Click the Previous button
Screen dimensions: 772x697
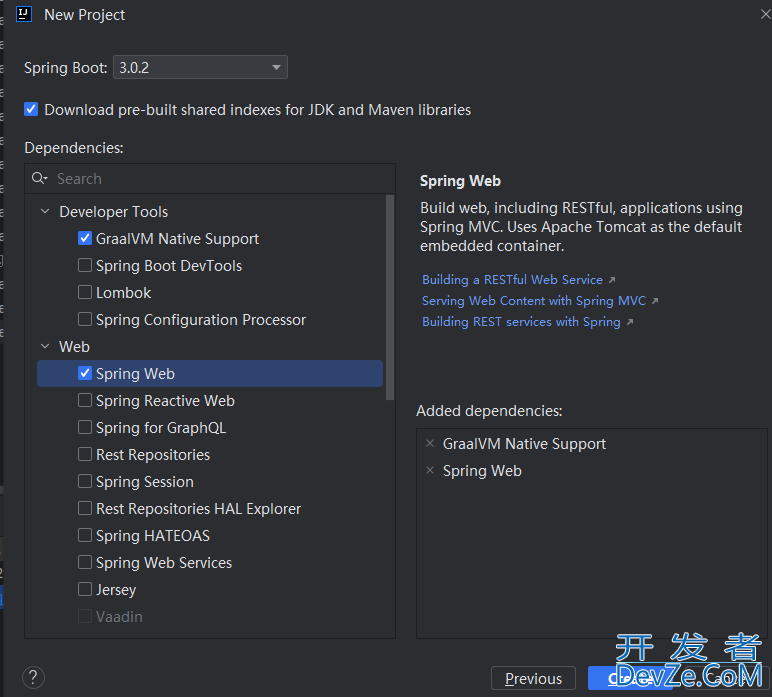533,678
